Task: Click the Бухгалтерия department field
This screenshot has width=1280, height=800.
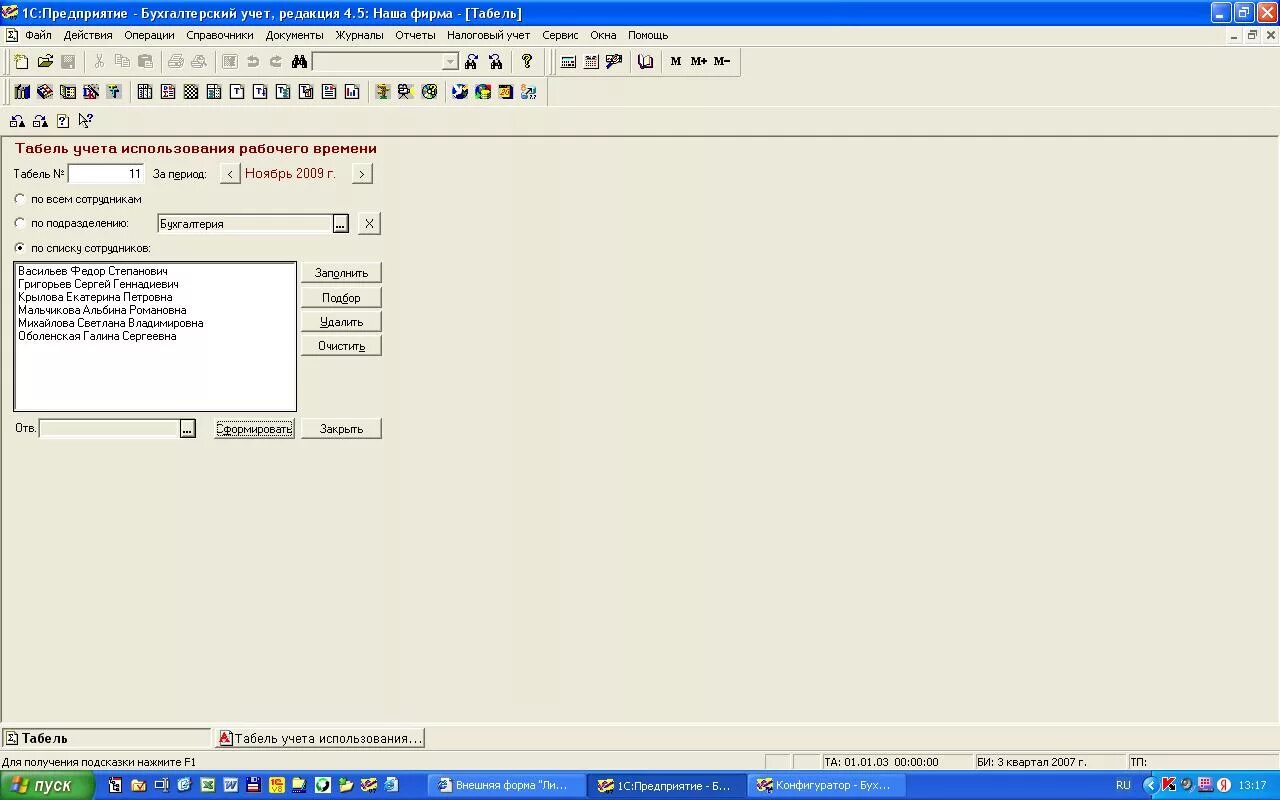Action: coord(245,224)
